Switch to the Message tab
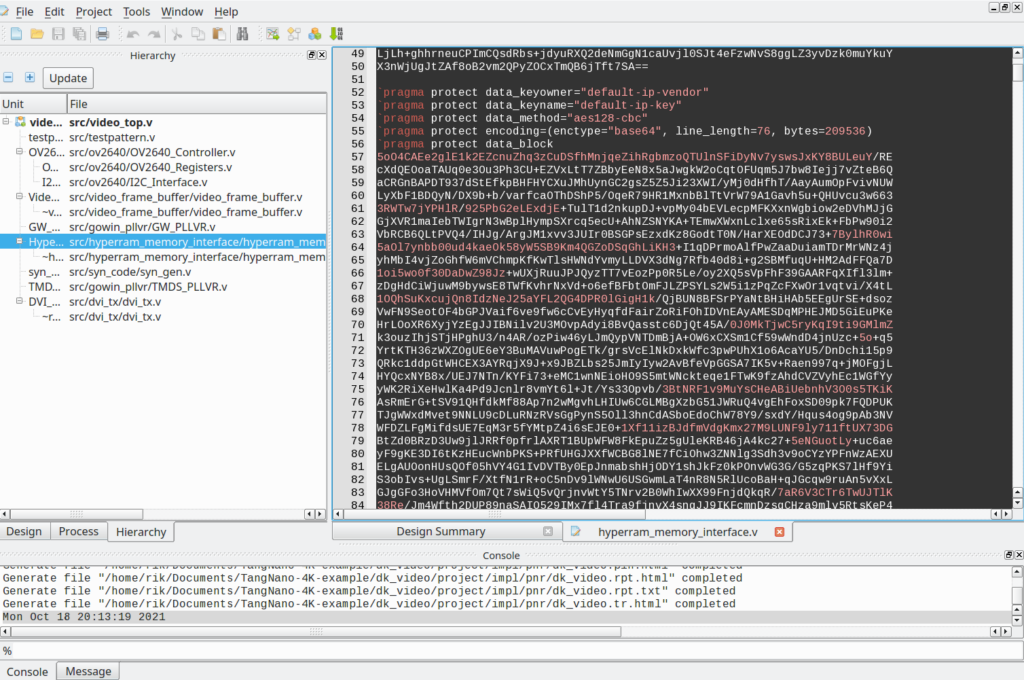Screen dimensions: 1024x680 click(88, 672)
